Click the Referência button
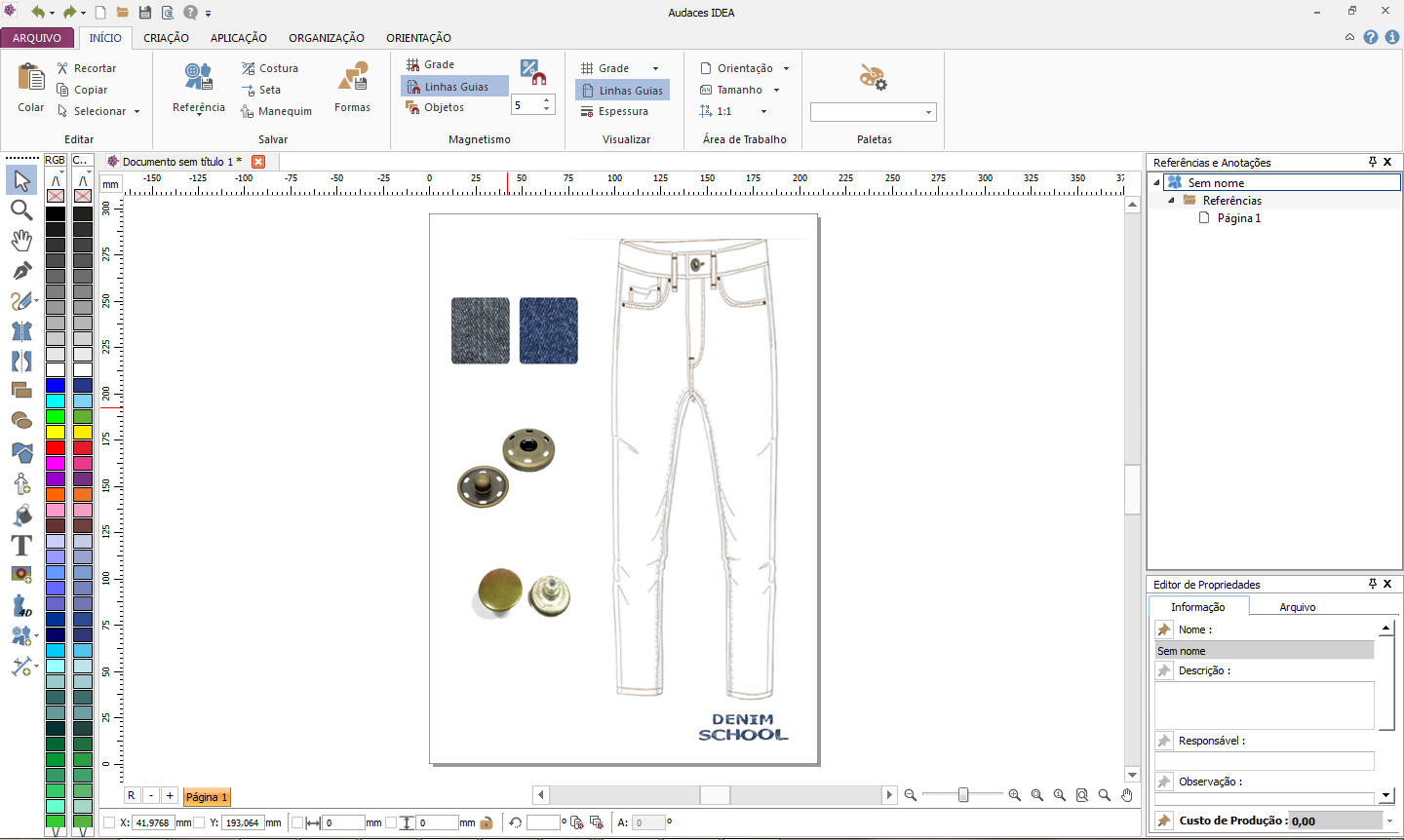1404x840 pixels. click(199, 89)
